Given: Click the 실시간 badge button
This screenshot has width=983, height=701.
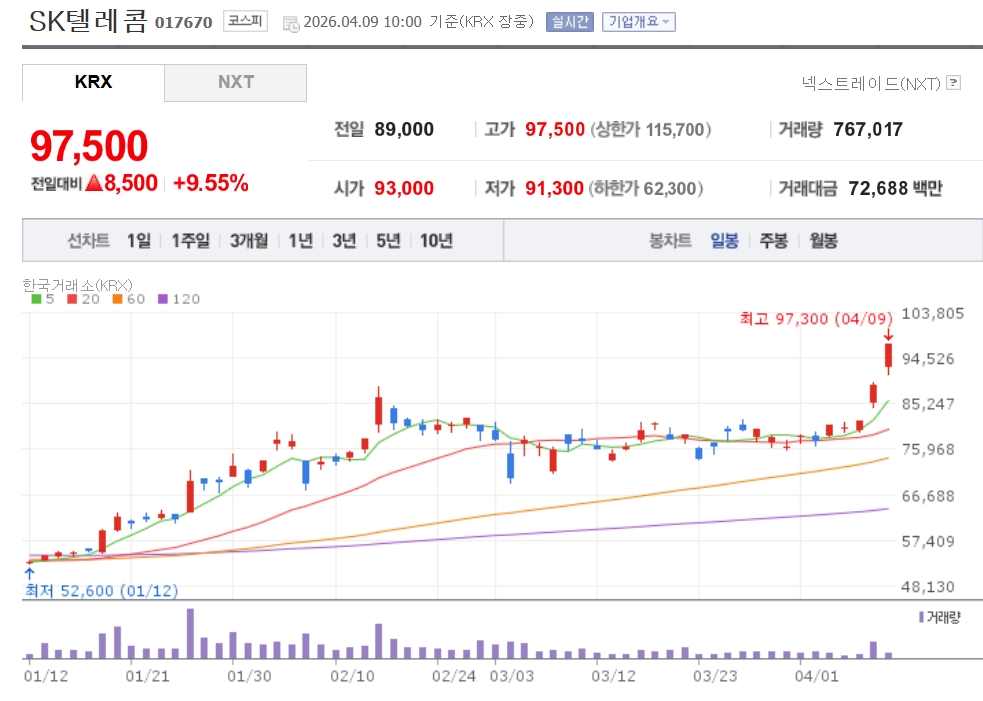Looking at the screenshot, I should [x=569, y=22].
